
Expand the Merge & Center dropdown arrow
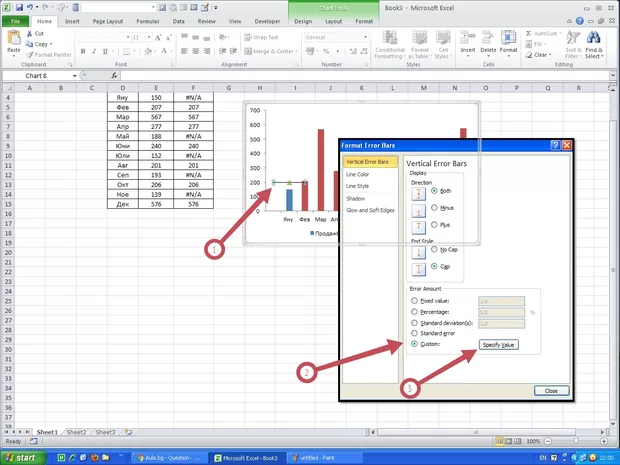[297, 51]
